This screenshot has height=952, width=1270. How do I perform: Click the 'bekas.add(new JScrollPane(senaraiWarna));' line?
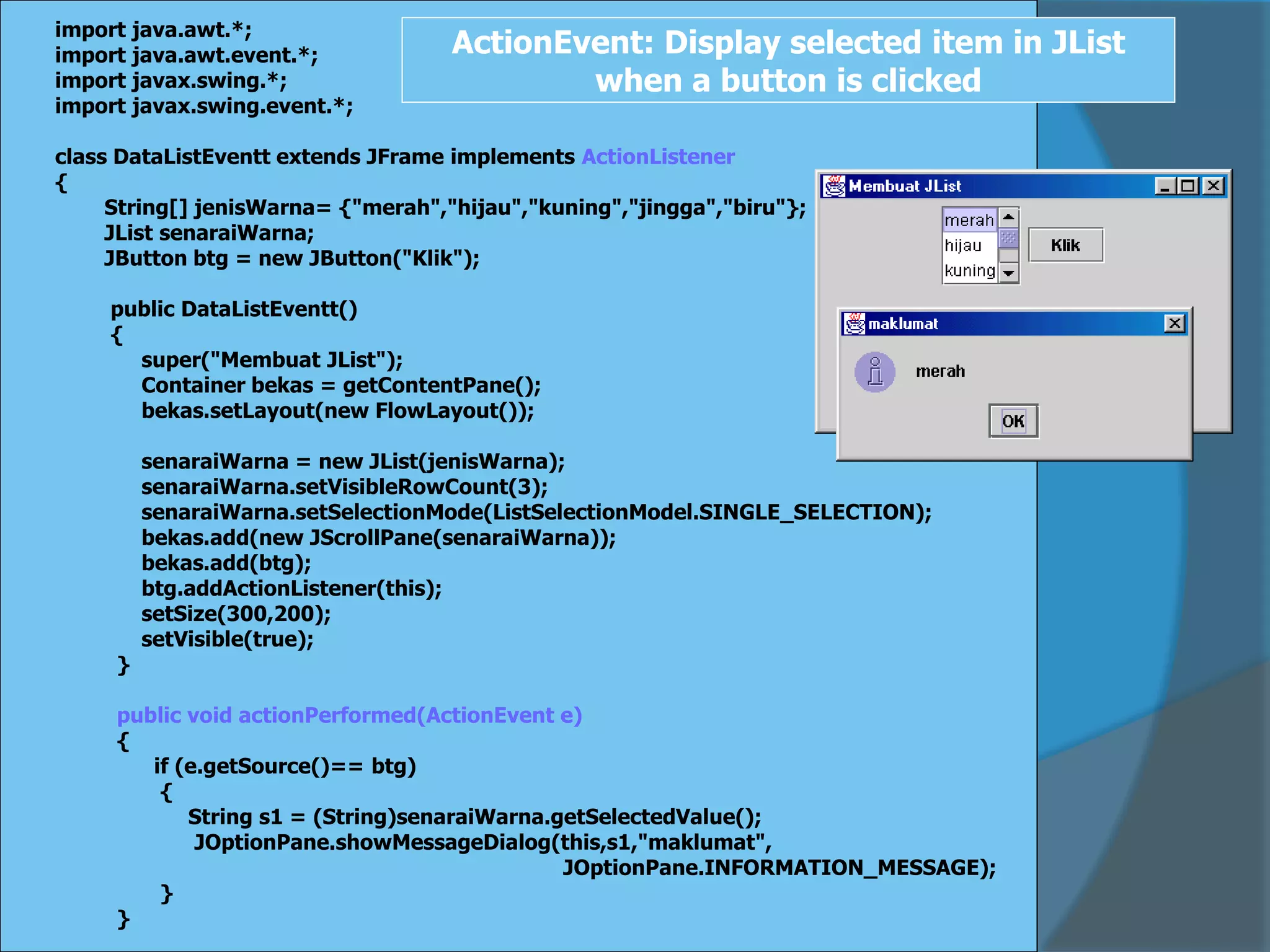(x=379, y=537)
